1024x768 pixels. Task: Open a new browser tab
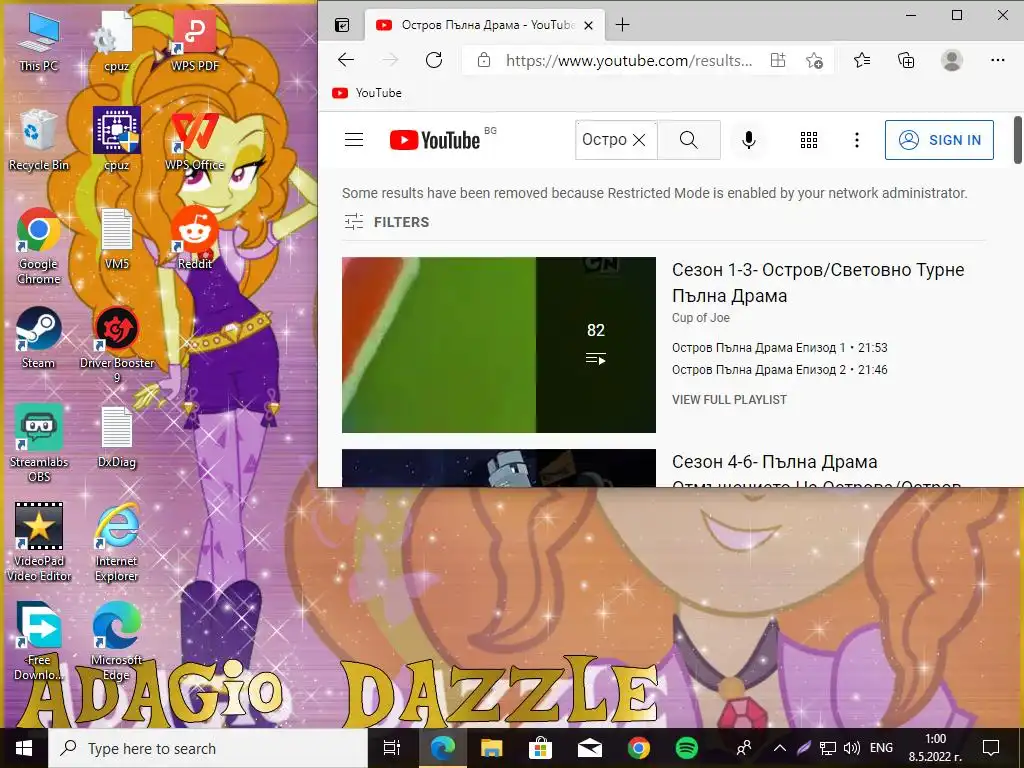coord(622,25)
